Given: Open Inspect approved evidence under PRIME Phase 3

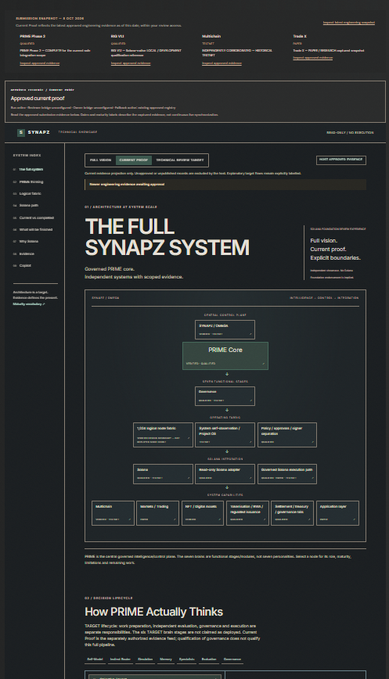Looking at the screenshot, I should 39,63.
